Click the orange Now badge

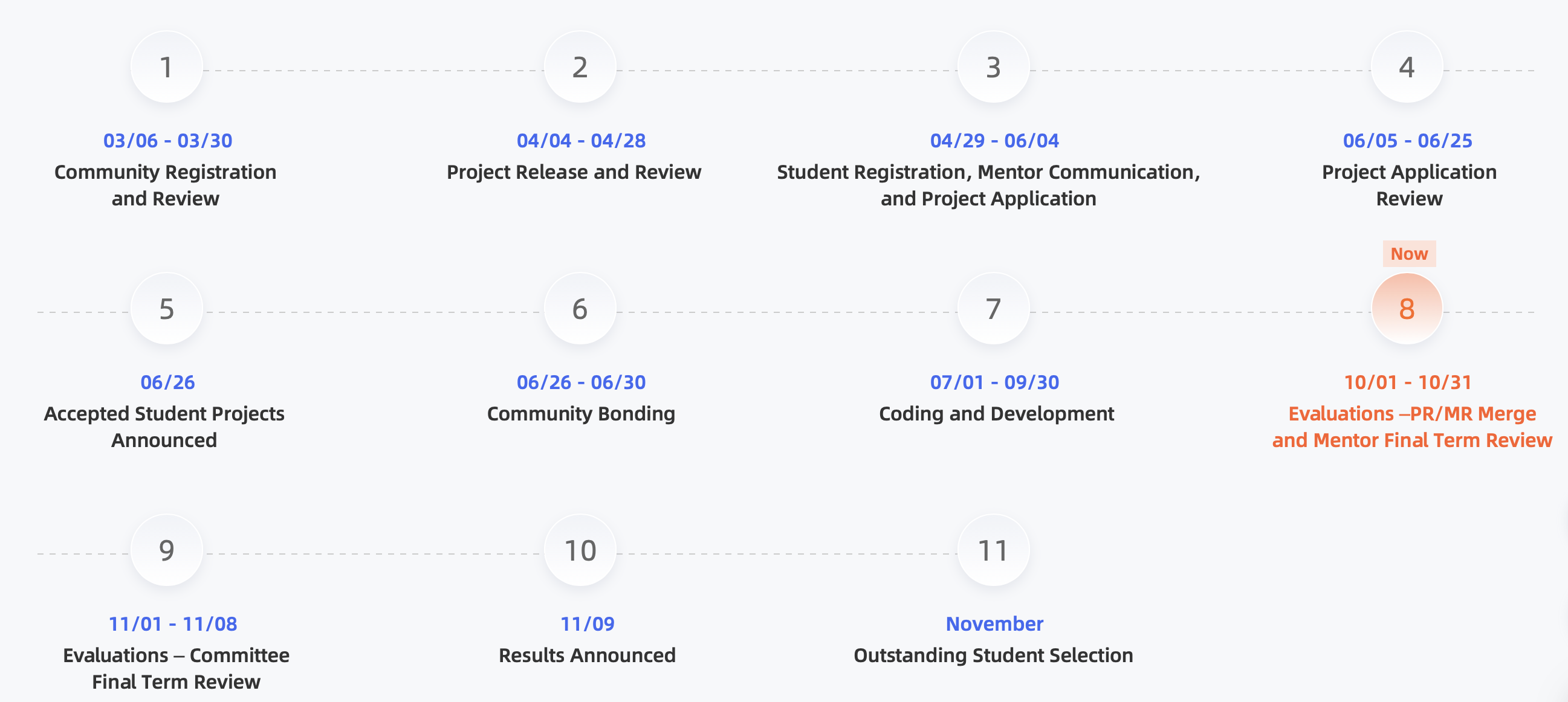pyautogui.click(x=1408, y=254)
